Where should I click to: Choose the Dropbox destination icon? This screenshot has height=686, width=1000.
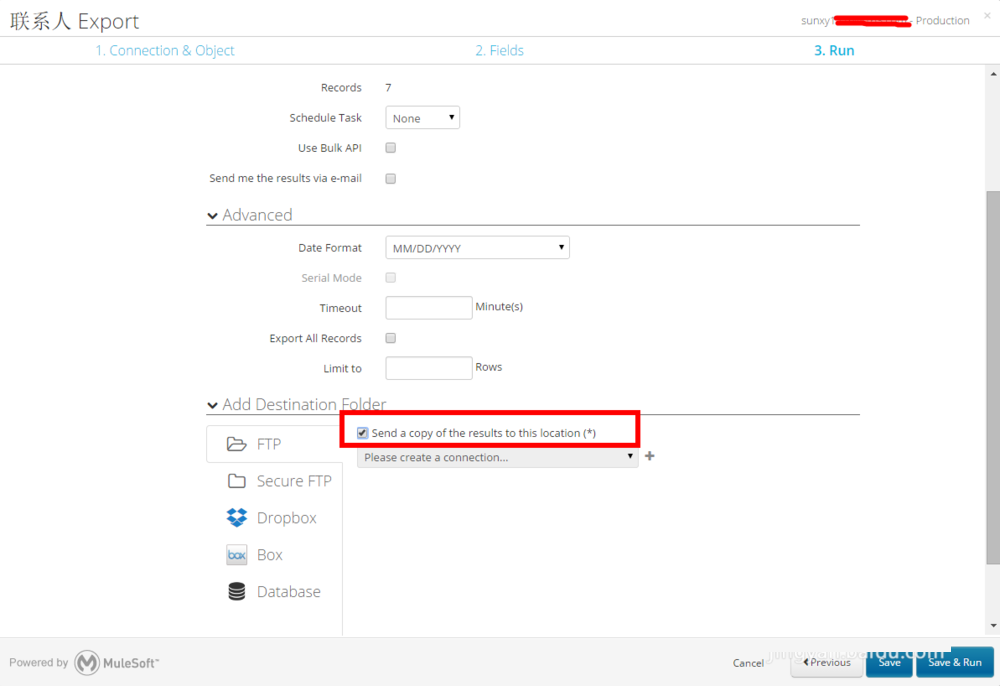tap(237, 518)
